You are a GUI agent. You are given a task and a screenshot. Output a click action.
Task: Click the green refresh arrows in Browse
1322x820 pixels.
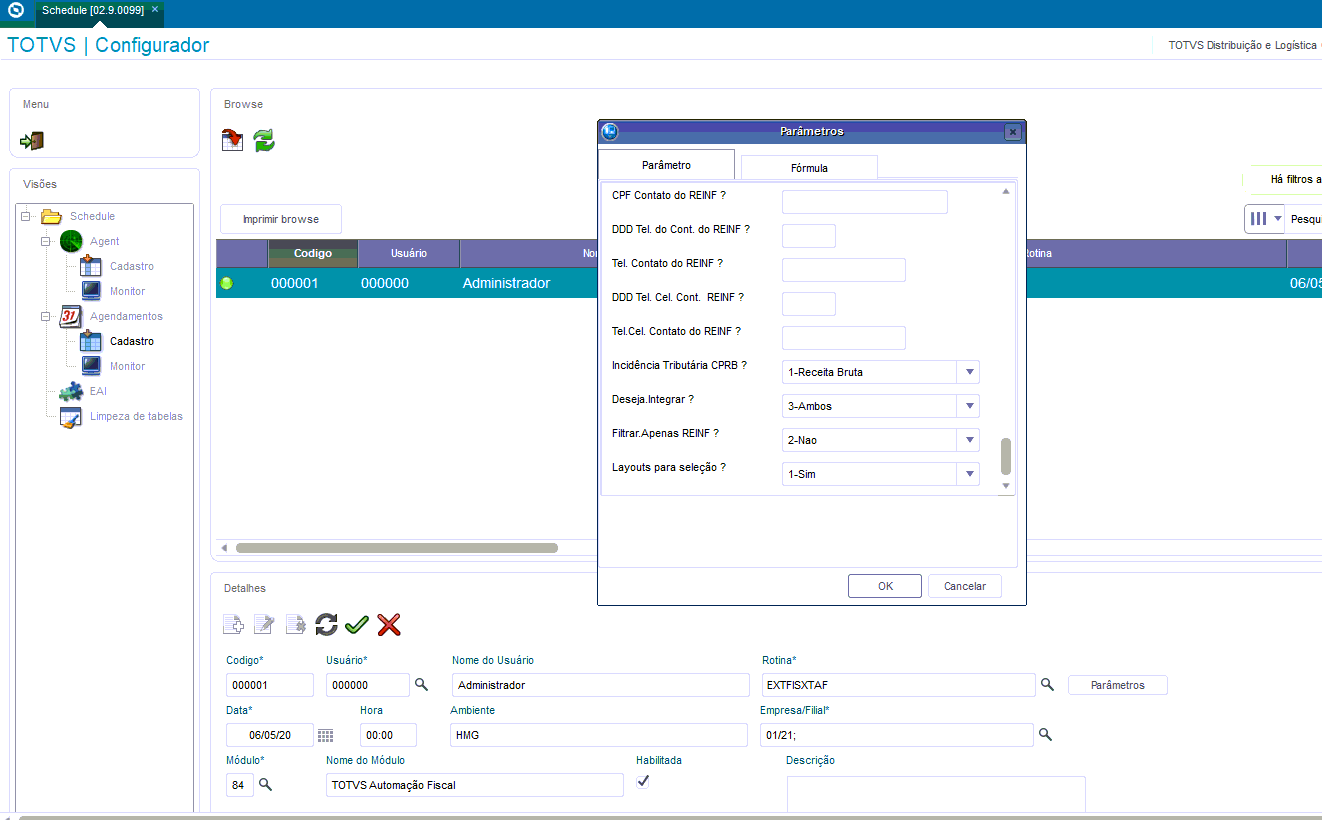point(263,140)
